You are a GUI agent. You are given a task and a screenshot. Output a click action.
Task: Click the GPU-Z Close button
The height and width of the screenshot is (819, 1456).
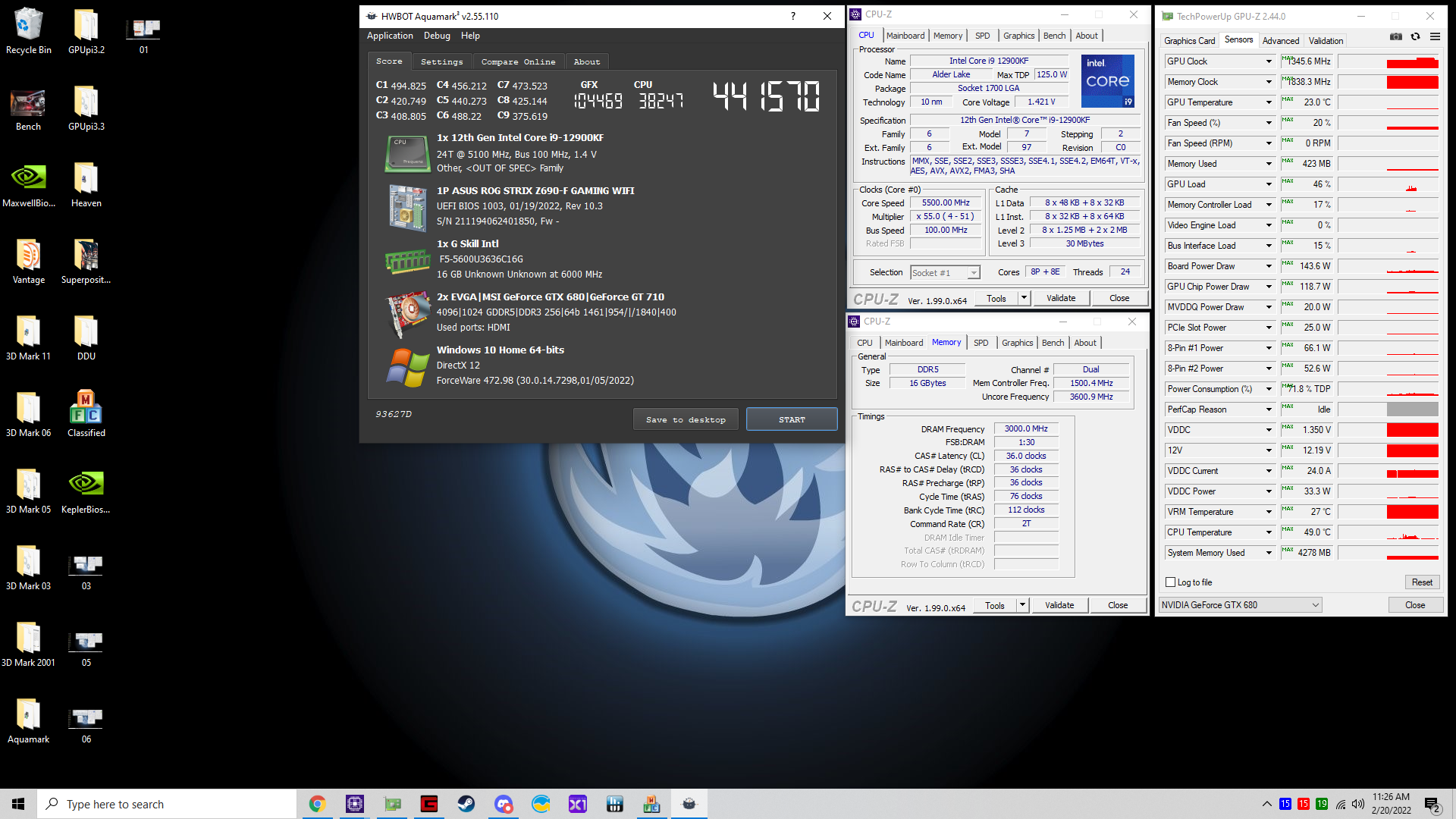[1415, 605]
